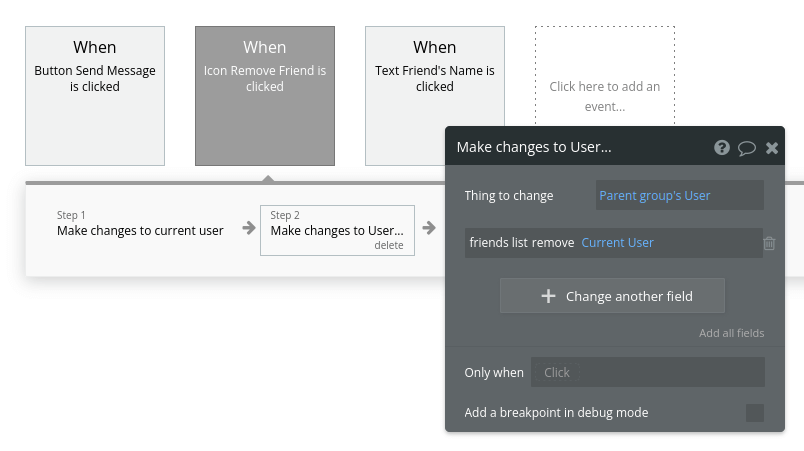
Task: Select the Icon Remove Friend event
Action: pos(265,95)
